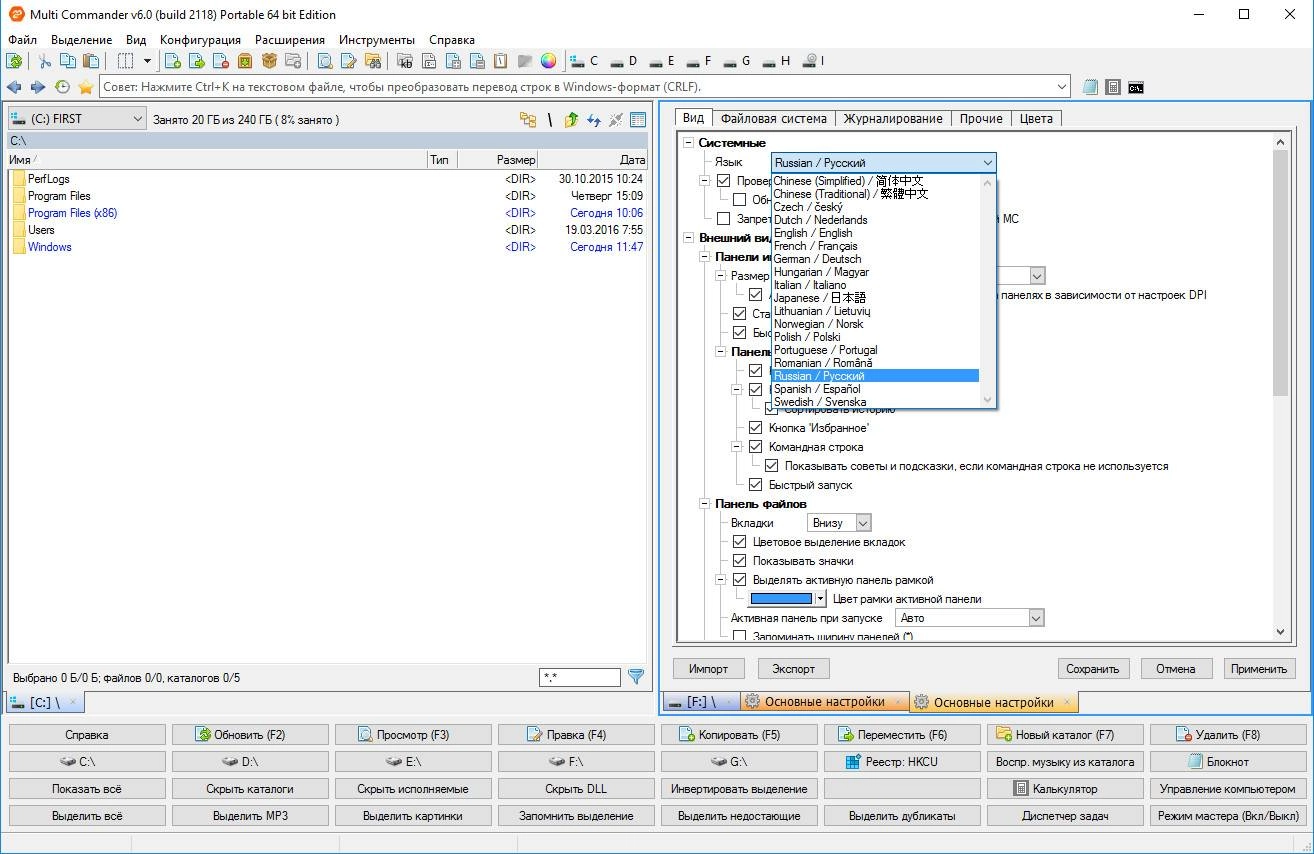
Task: Collapse the 'Системные' section
Action: pos(688,143)
